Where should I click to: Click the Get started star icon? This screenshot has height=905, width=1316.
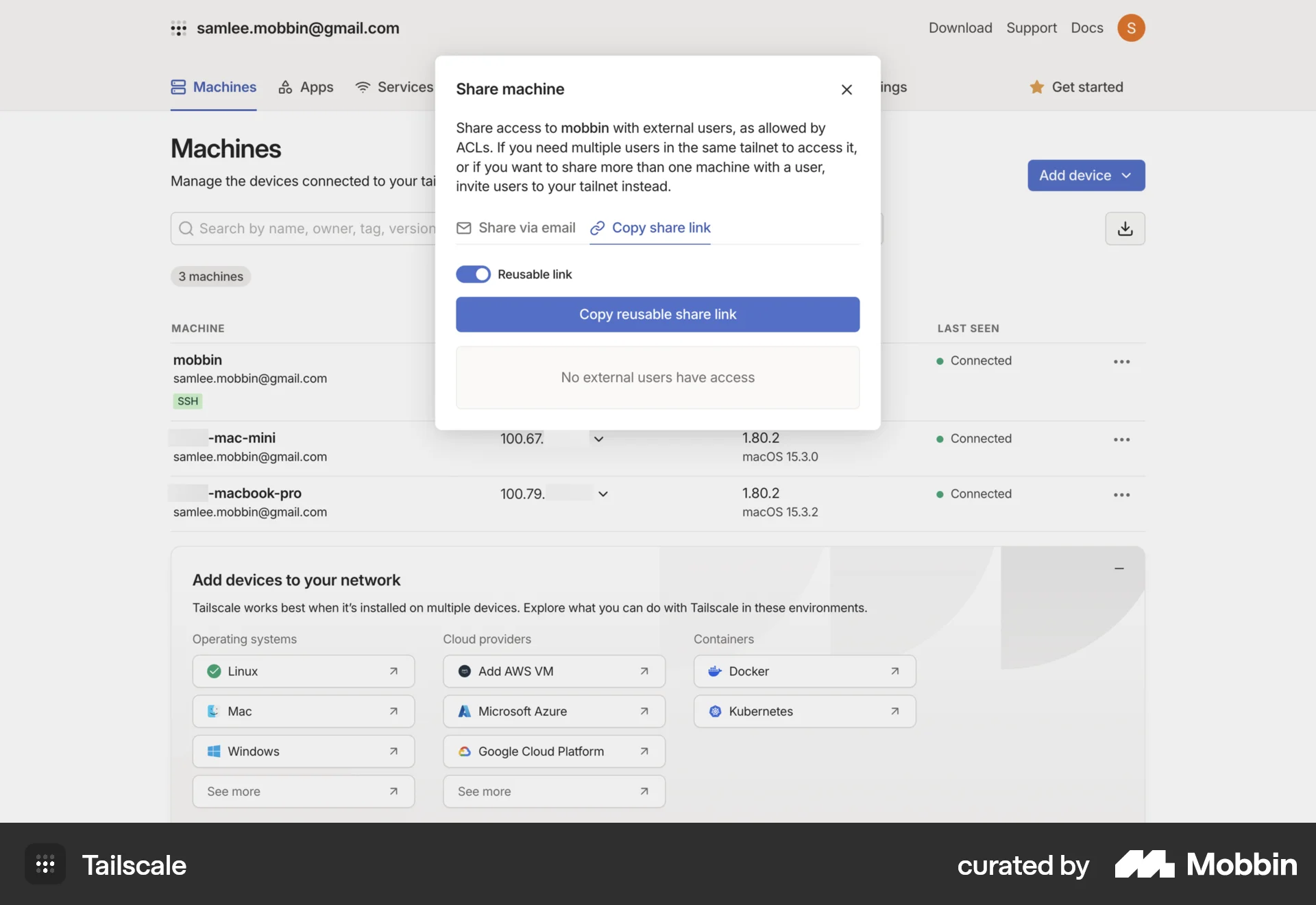coord(1038,87)
